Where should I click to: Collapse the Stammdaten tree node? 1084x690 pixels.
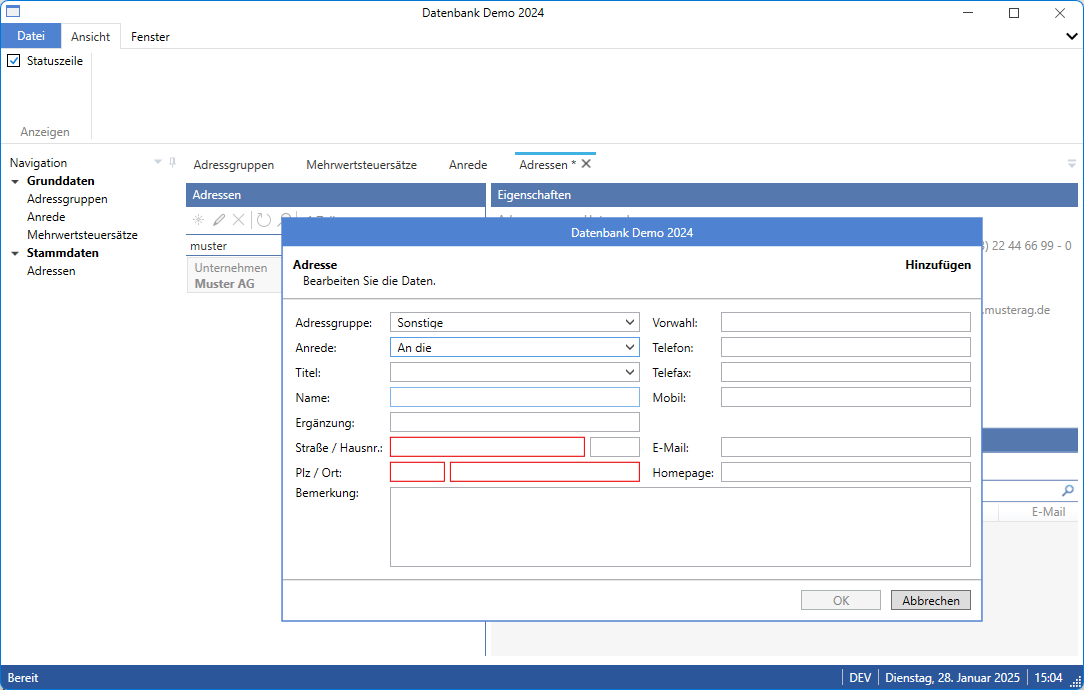tap(15, 253)
